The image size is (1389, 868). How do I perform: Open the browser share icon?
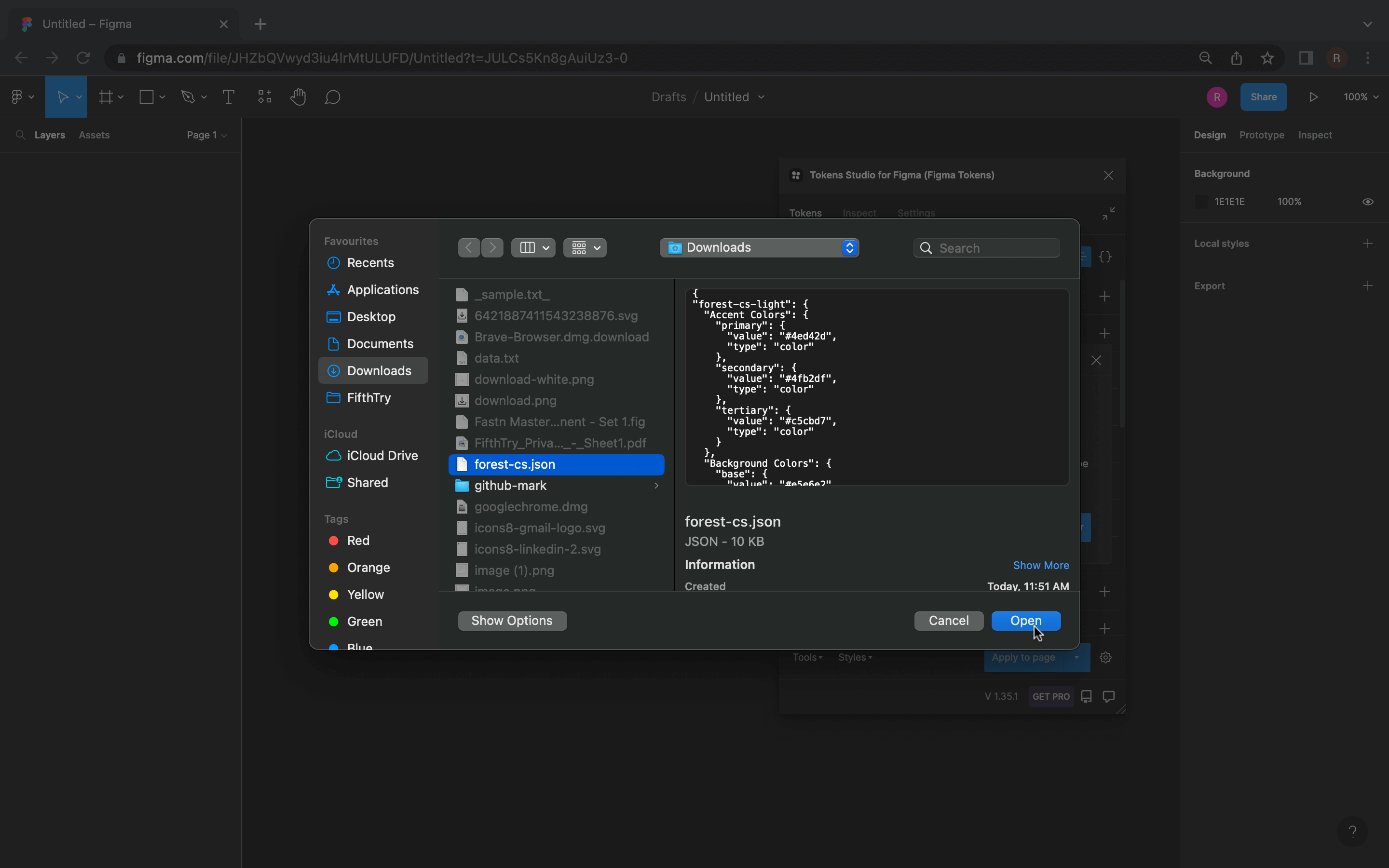[x=1236, y=58]
